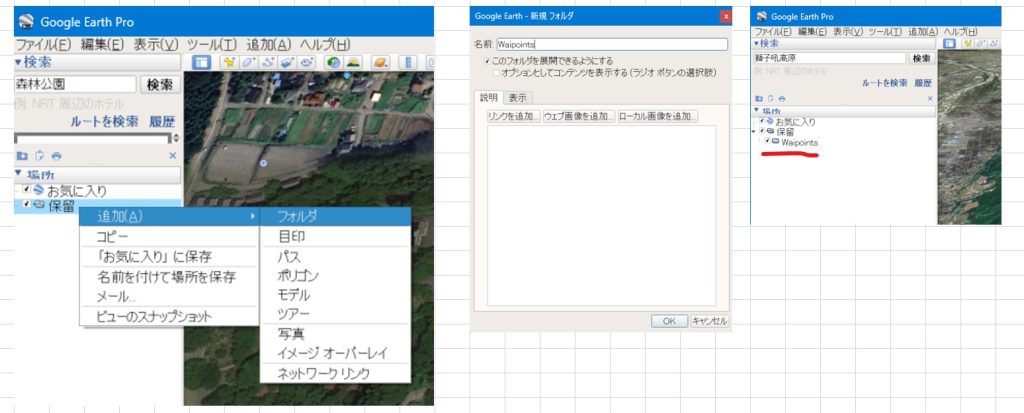Collapse the 検索 panel in the left window
Image resolution: width=1024 pixels, height=413 pixels.
(x=18, y=63)
